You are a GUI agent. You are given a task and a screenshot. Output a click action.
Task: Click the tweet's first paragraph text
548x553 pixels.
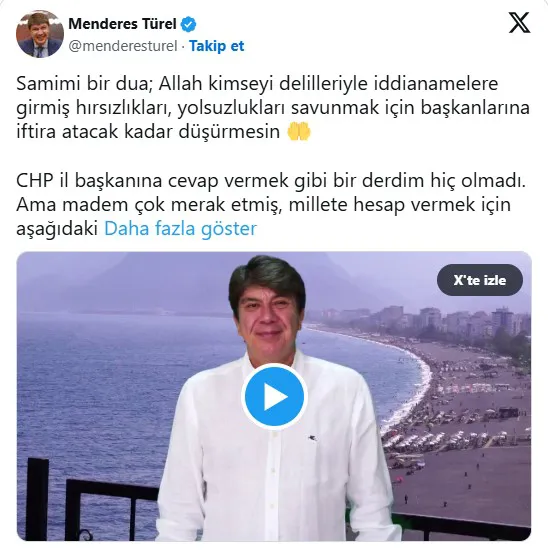point(273,108)
